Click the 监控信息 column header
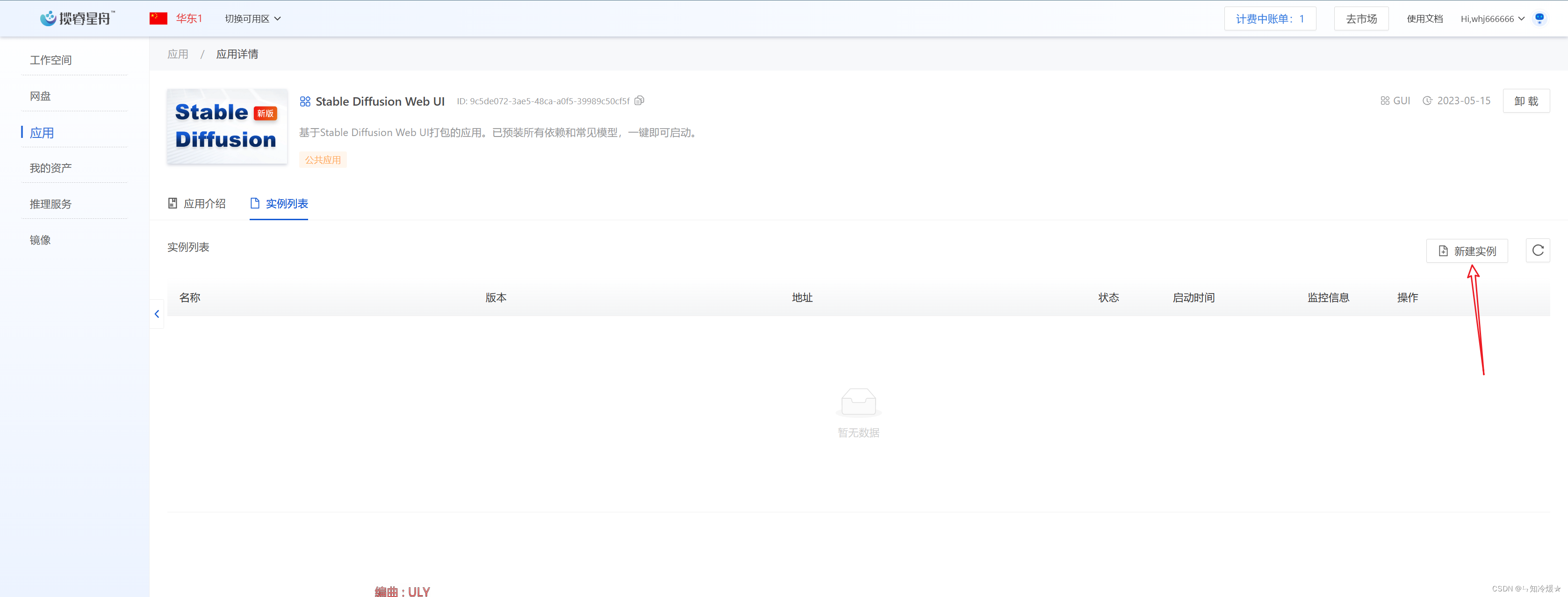The image size is (1568, 597). click(x=1328, y=297)
